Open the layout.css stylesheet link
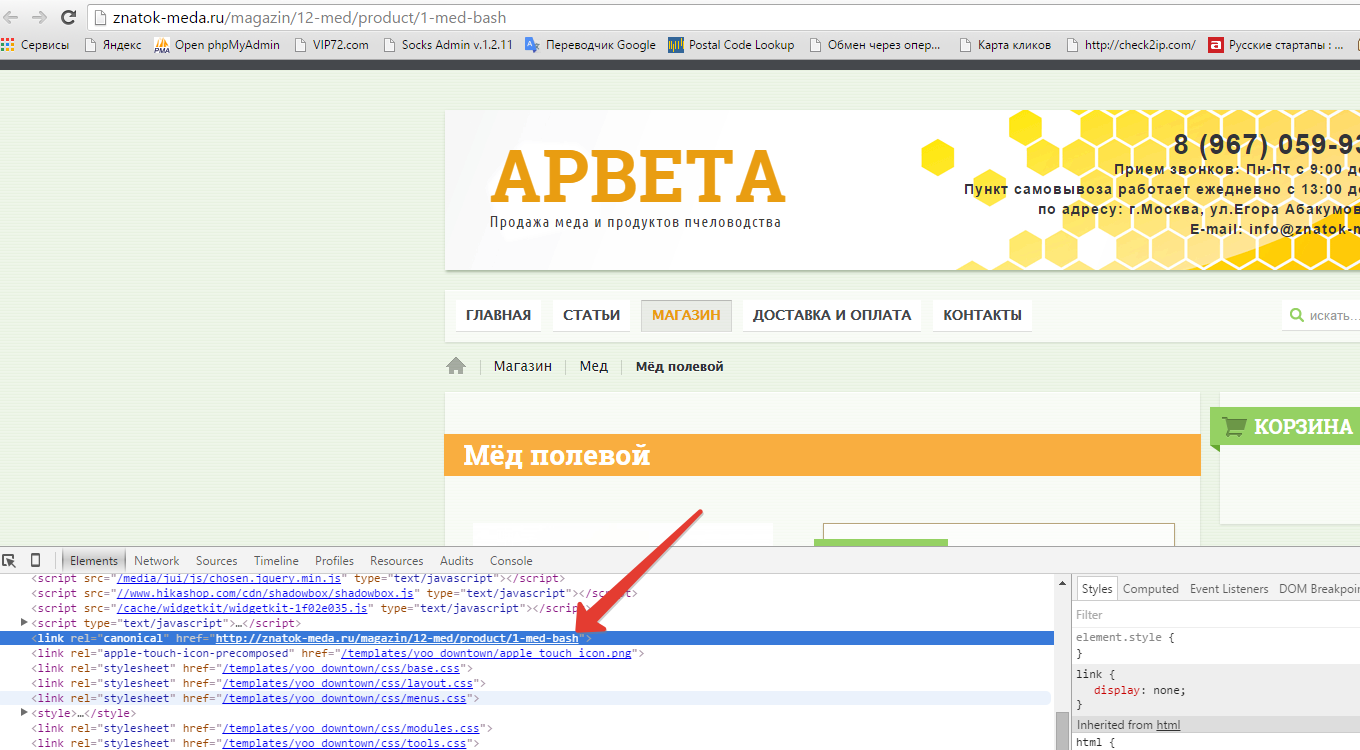The width and height of the screenshot is (1360, 750). coord(347,683)
